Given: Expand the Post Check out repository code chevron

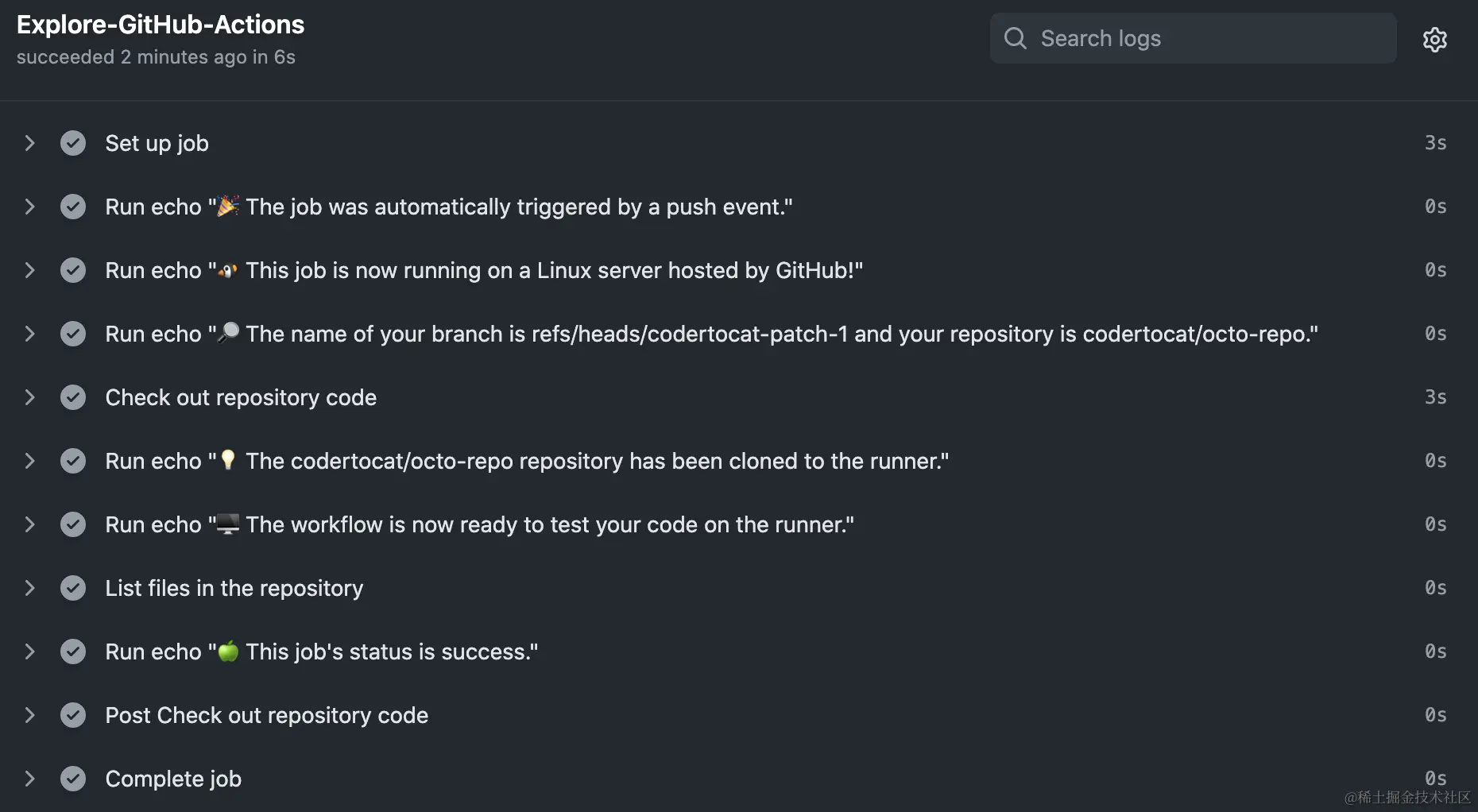Looking at the screenshot, I should pos(29,715).
